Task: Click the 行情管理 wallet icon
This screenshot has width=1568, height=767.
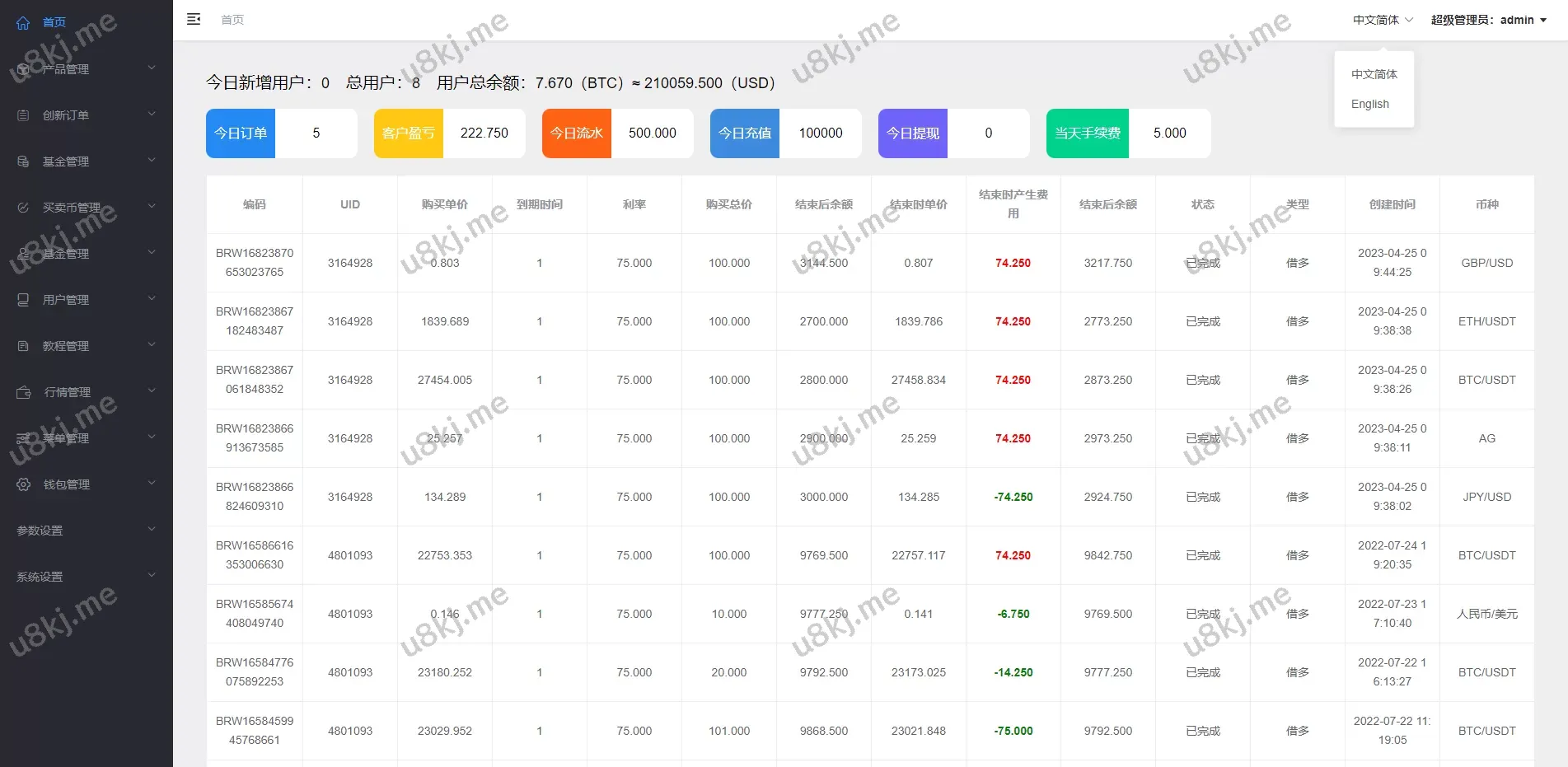Action: click(24, 392)
